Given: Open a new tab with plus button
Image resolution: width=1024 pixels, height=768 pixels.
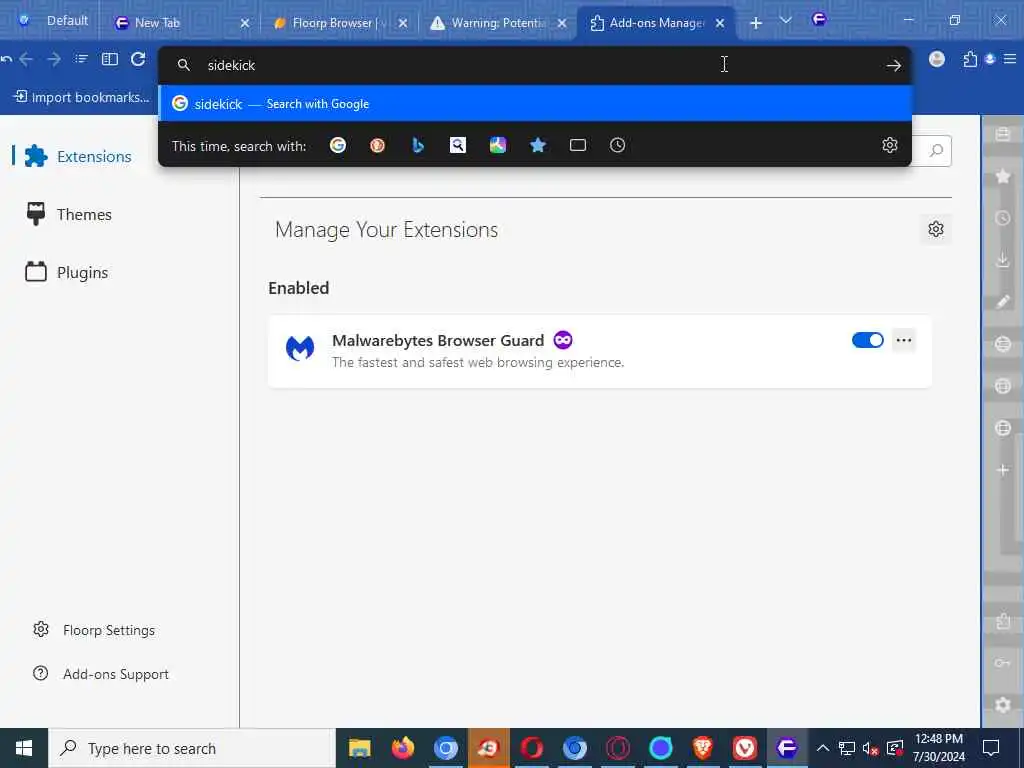Looking at the screenshot, I should 756,23.
